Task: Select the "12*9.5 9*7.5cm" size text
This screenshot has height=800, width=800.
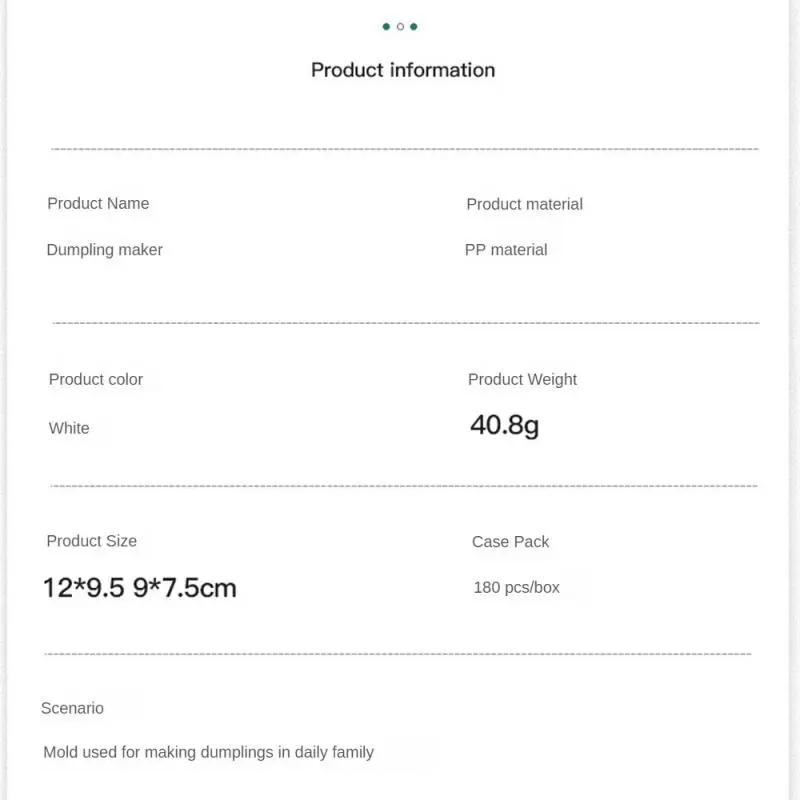Action: 140,588
